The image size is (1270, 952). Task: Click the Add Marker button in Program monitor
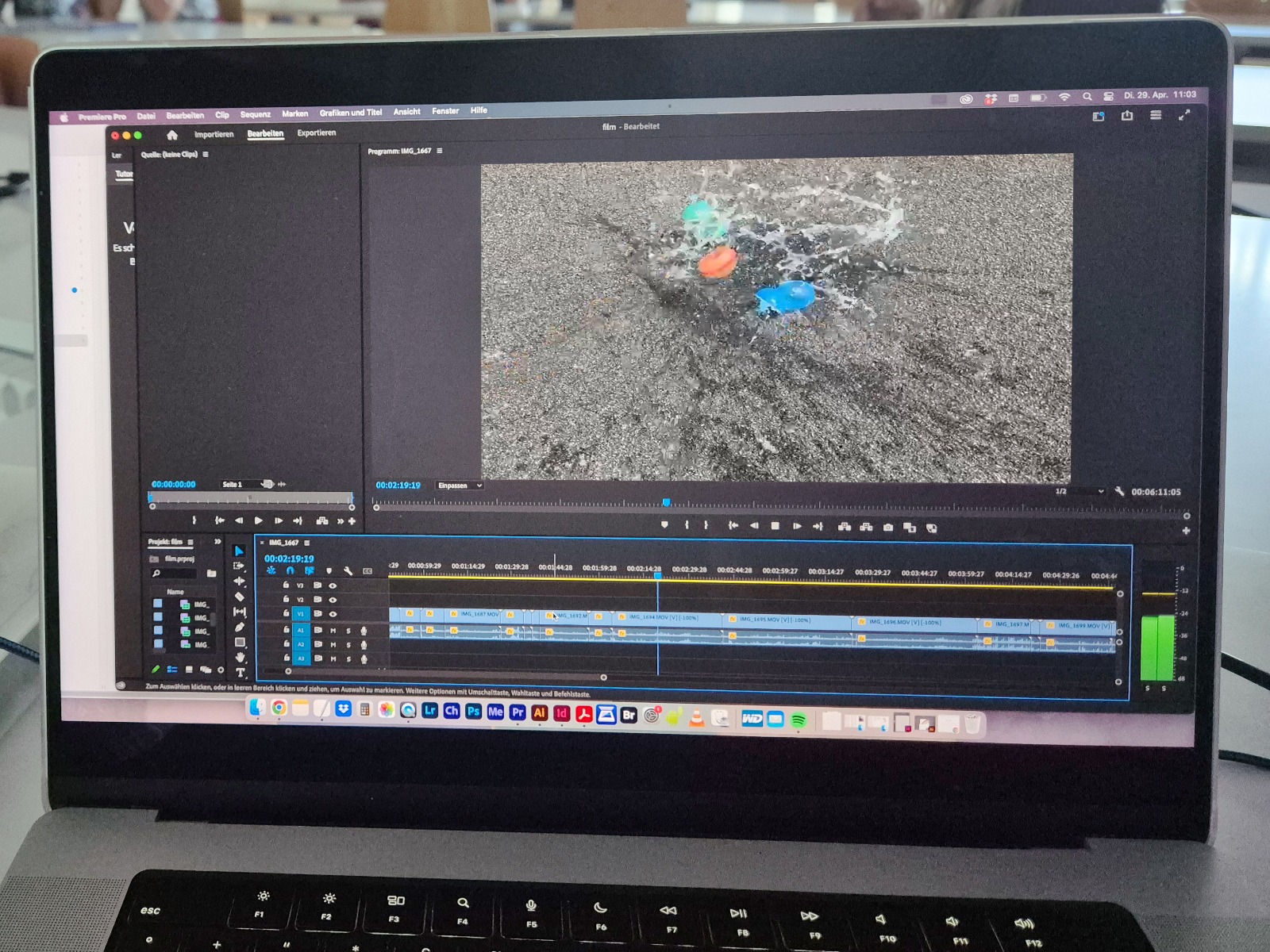click(664, 524)
